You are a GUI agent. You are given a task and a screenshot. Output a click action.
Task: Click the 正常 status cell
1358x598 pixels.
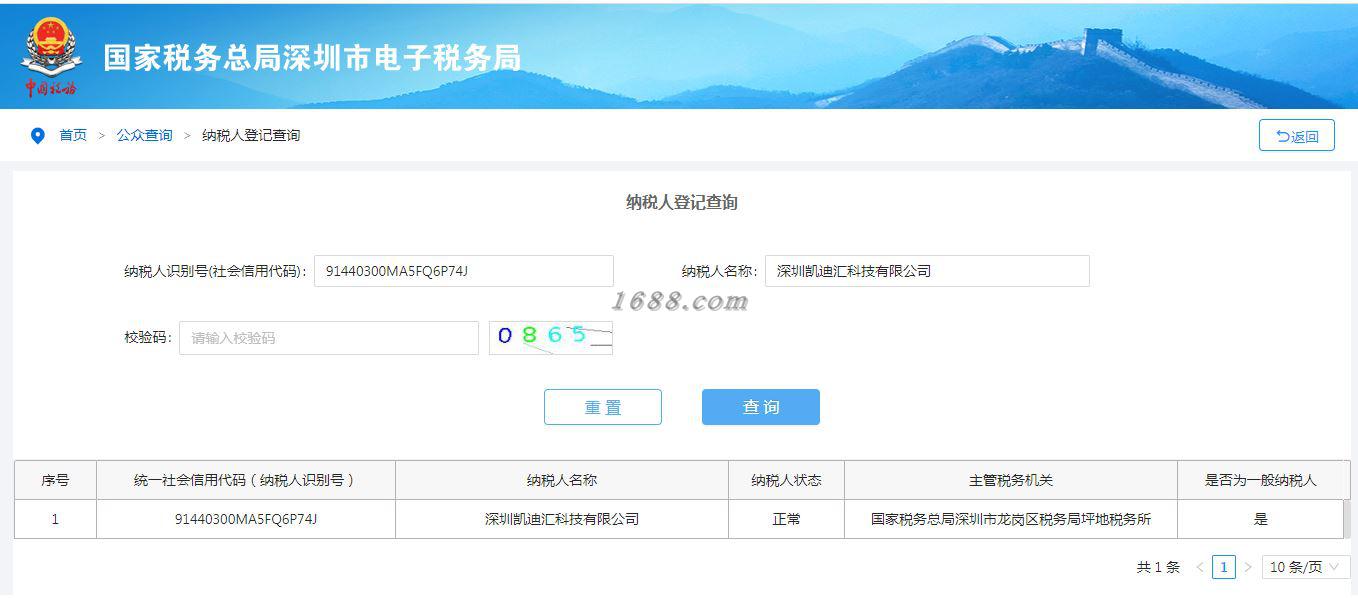pyautogui.click(x=786, y=519)
